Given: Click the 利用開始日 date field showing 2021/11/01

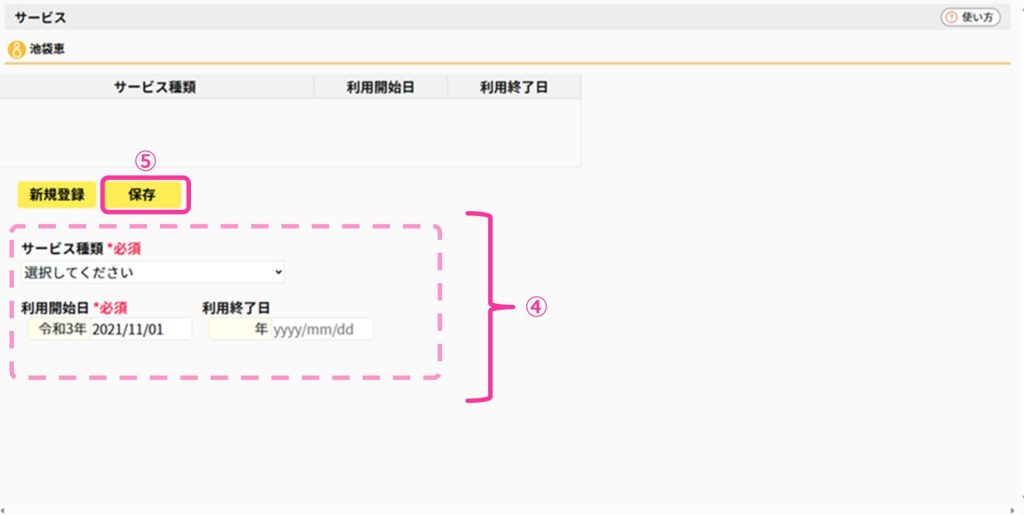Looking at the screenshot, I should point(140,329).
